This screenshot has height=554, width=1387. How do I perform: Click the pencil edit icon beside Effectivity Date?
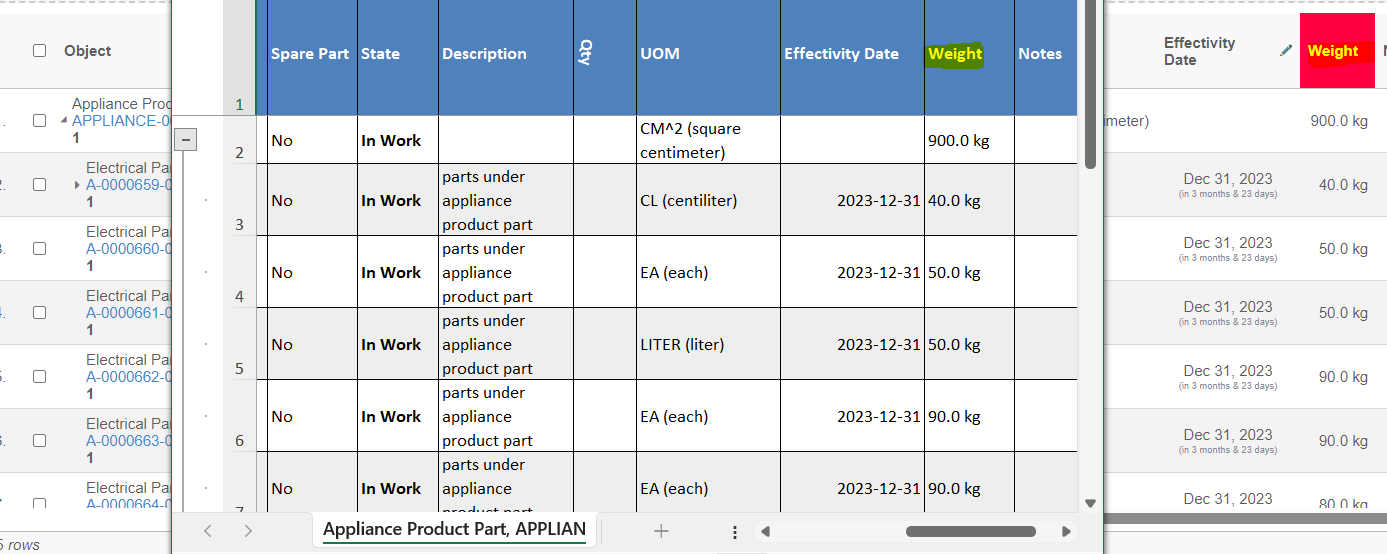click(x=1286, y=51)
